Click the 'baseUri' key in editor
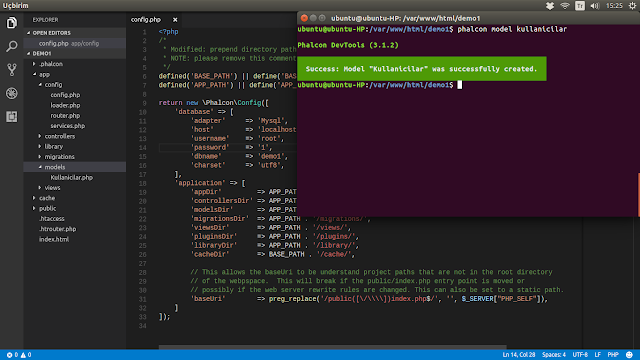Image resolution: width=640 pixels, height=360 pixels. coord(208,299)
